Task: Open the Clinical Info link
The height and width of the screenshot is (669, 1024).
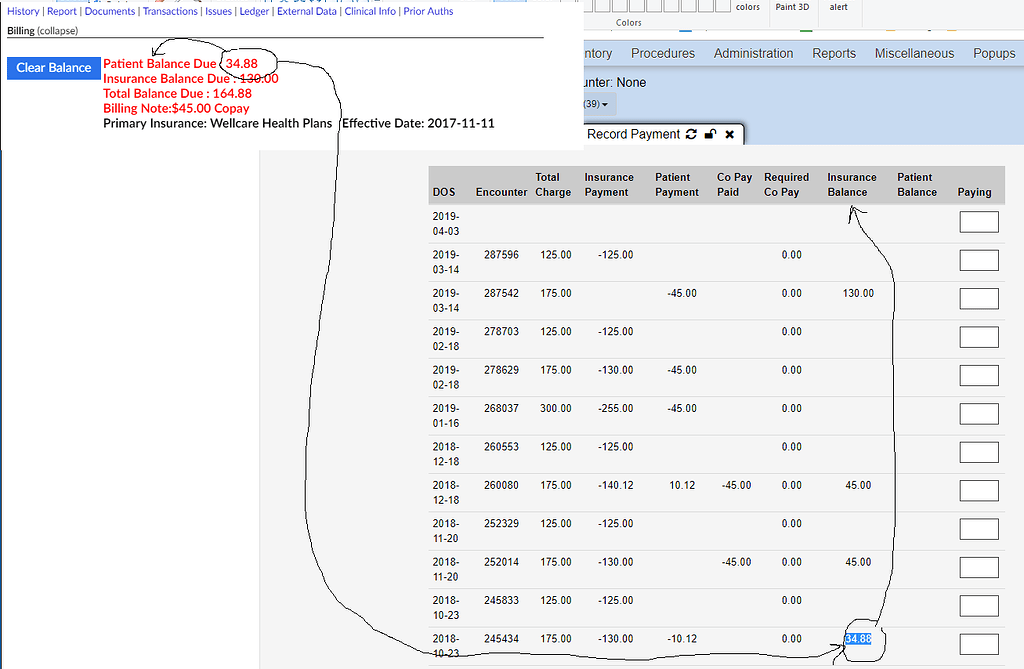Action: point(372,11)
